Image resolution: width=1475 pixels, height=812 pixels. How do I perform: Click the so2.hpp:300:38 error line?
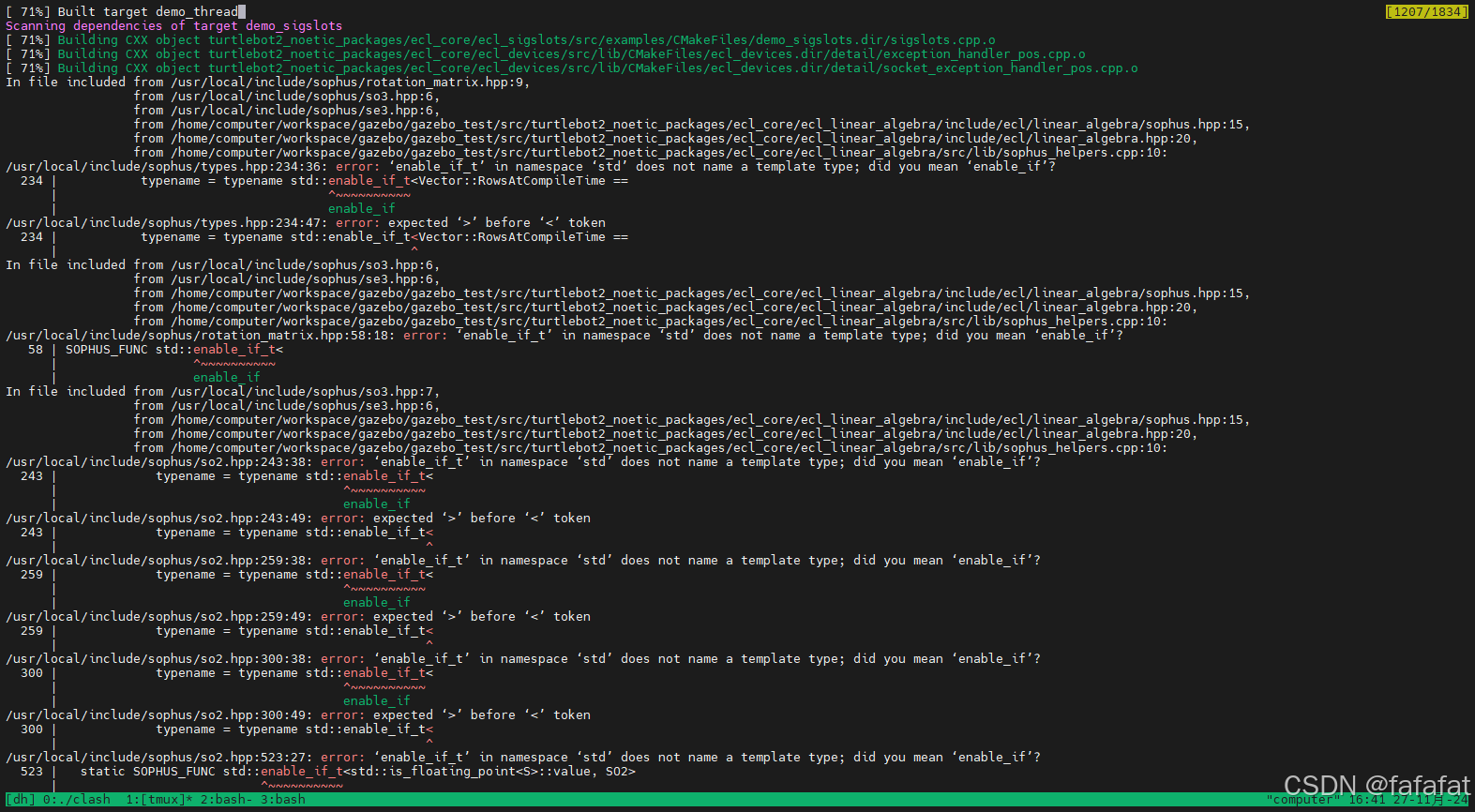pyautogui.click(x=523, y=658)
